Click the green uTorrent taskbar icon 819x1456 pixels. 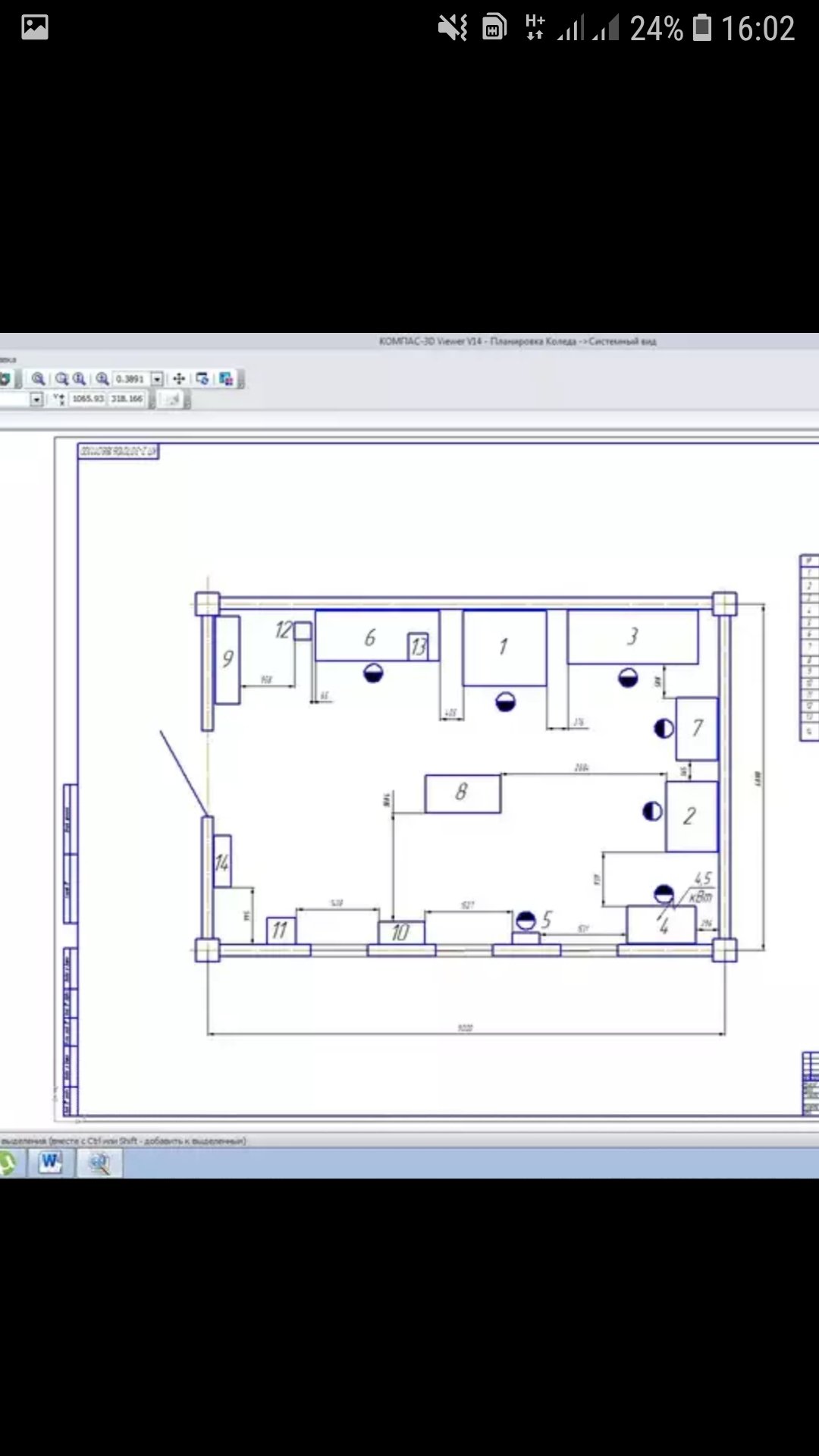(x=7, y=1163)
